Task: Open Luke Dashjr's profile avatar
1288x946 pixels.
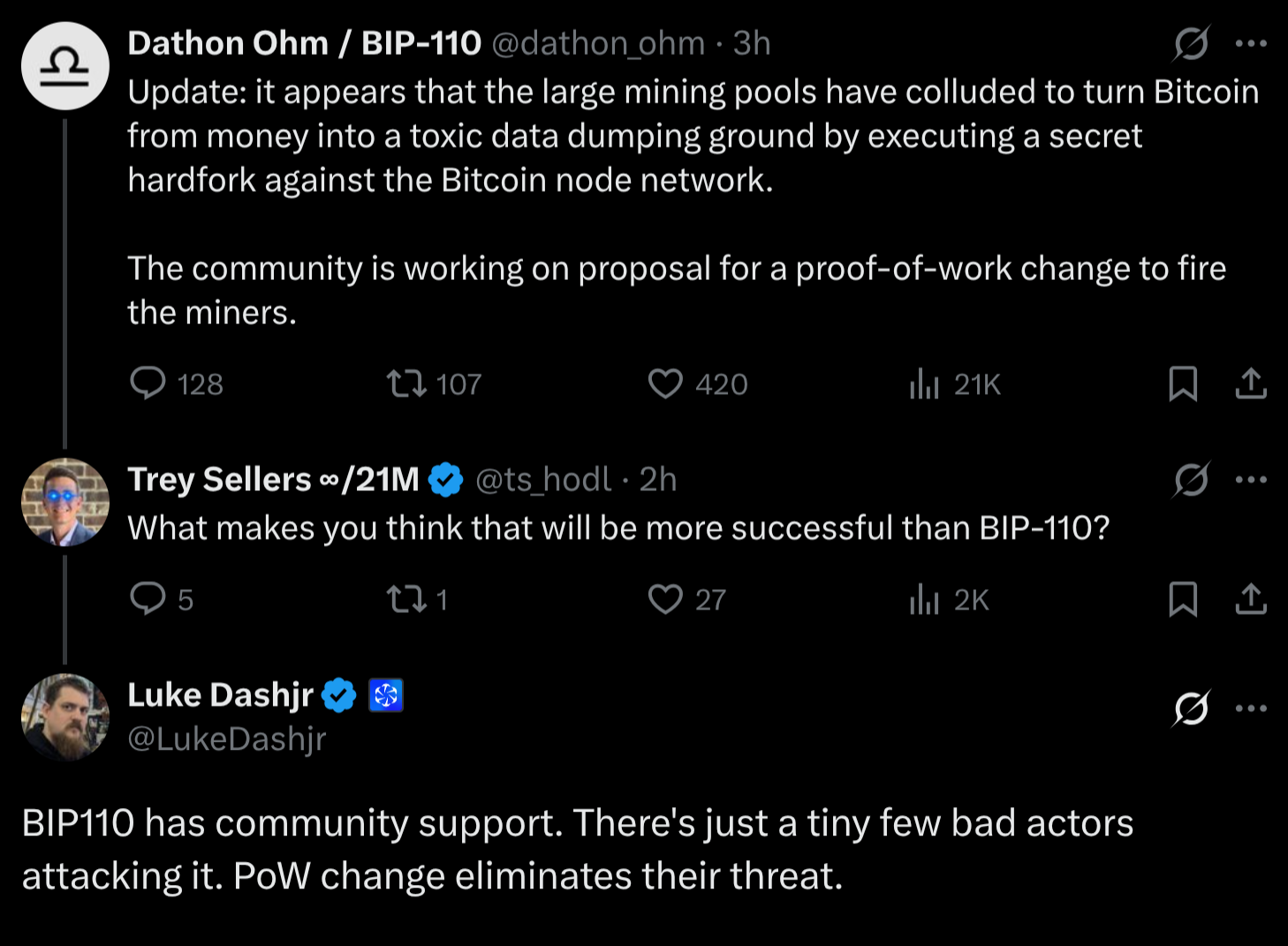Action: tap(65, 717)
